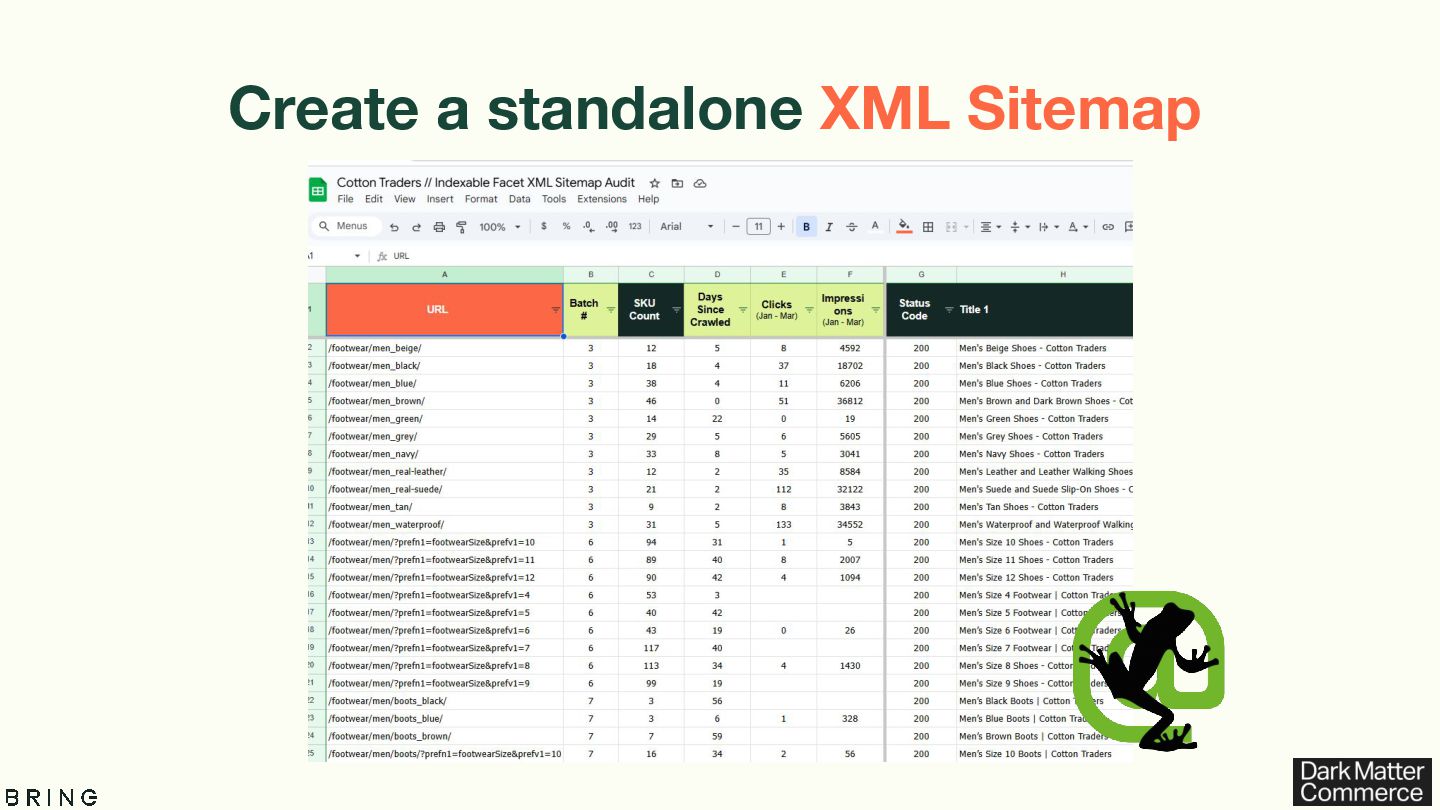Click the spreadsheet title Cotton Traders
The image size is (1440, 810).
pyautogui.click(x=486, y=183)
